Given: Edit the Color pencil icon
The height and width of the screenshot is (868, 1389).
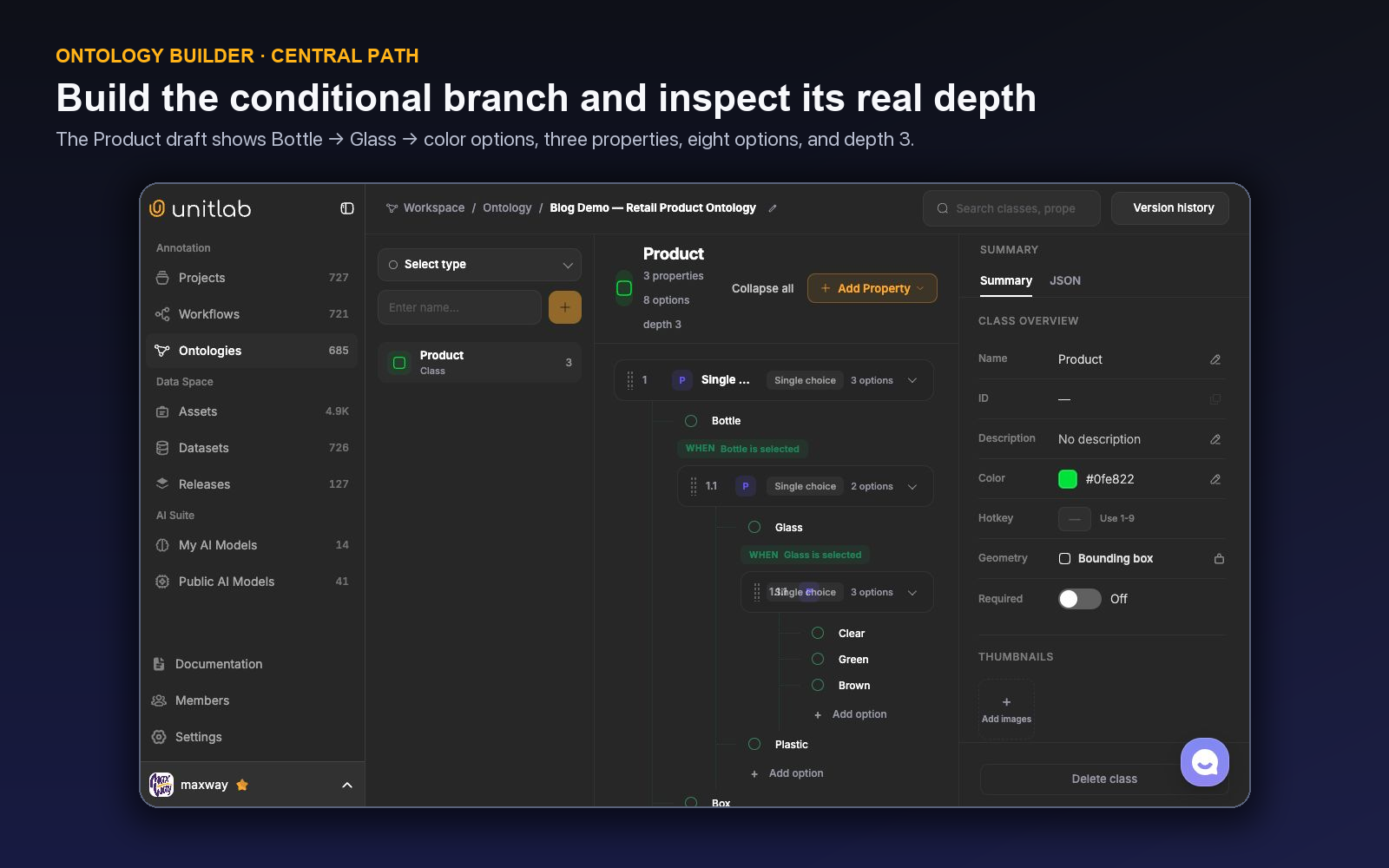Looking at the screenshot, I should (x=1215, y=479).
